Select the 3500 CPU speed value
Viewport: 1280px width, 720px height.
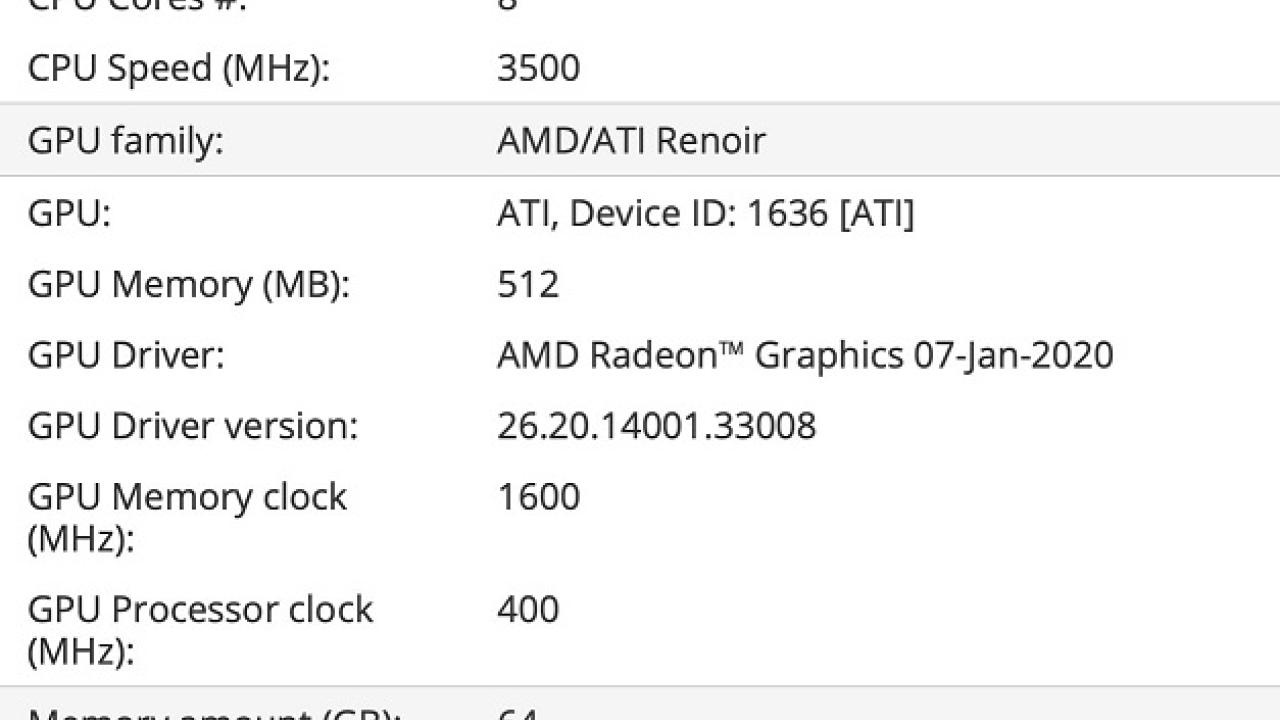tap(538, 68)
